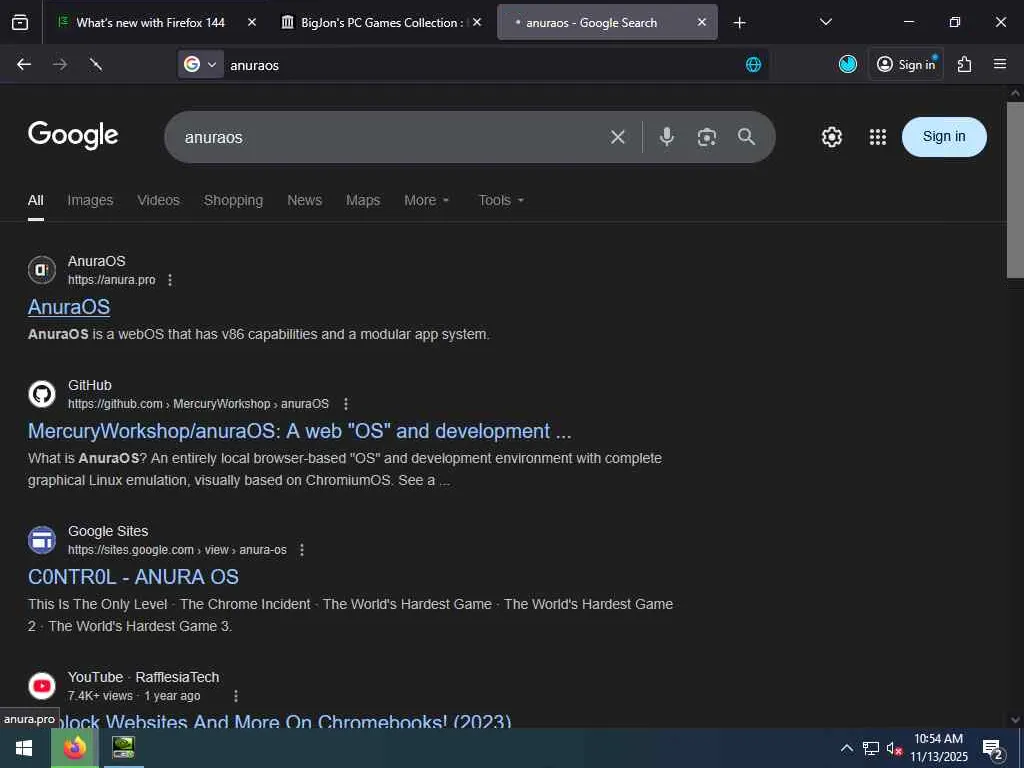Select the All search tab

[x=36, y=200]
